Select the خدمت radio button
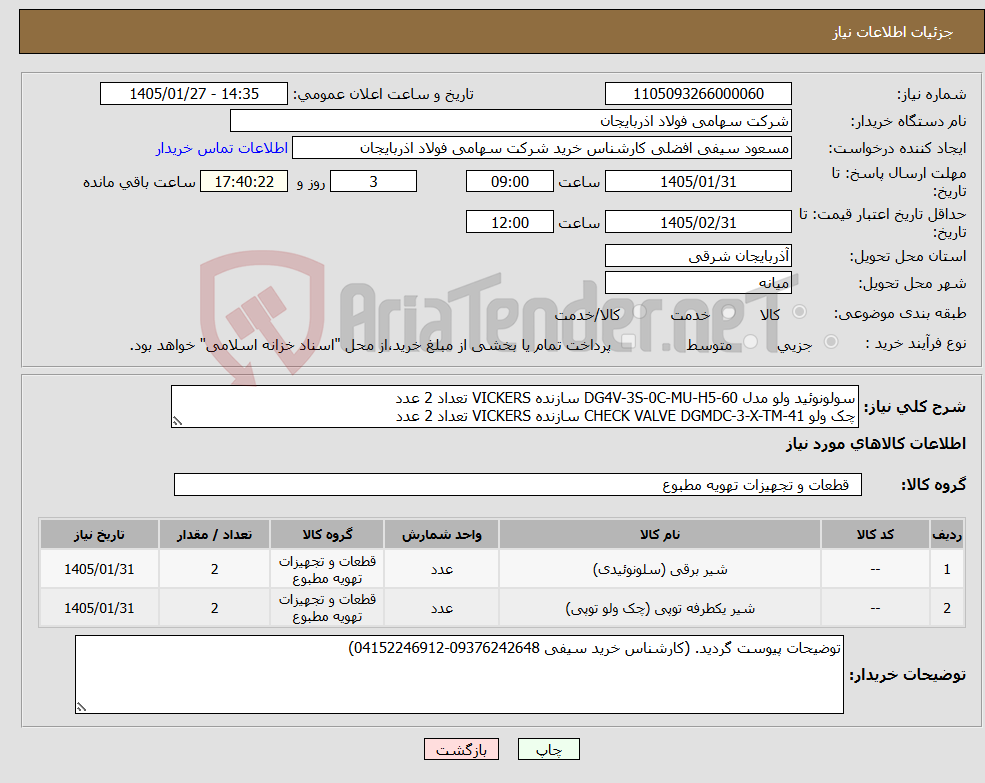The width and height of the screenshot is (985, 783). pos(729,312)
